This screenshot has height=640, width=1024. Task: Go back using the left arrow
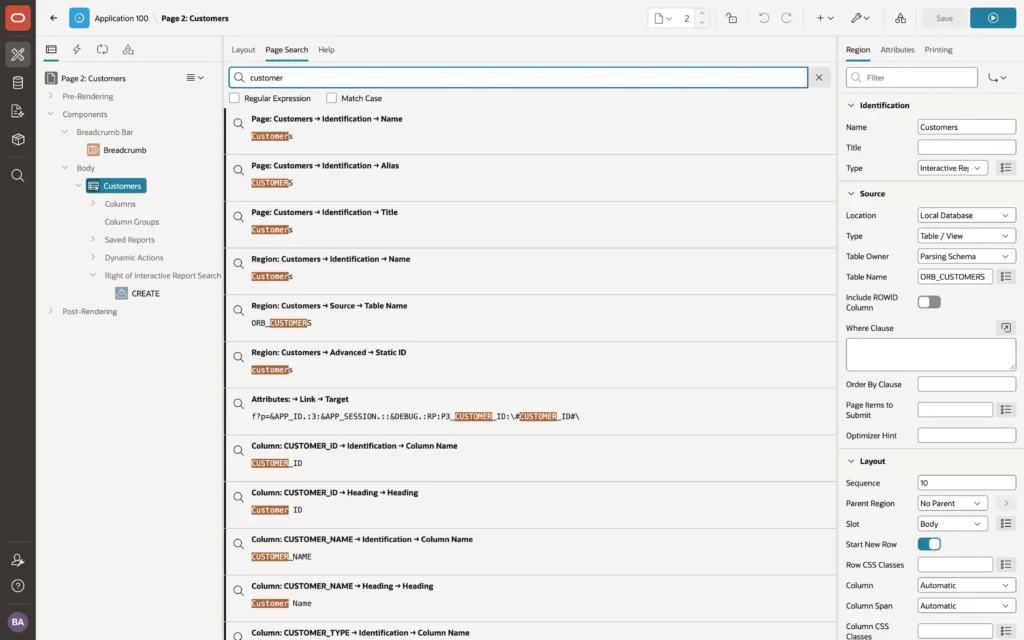[x=54, y=18]
